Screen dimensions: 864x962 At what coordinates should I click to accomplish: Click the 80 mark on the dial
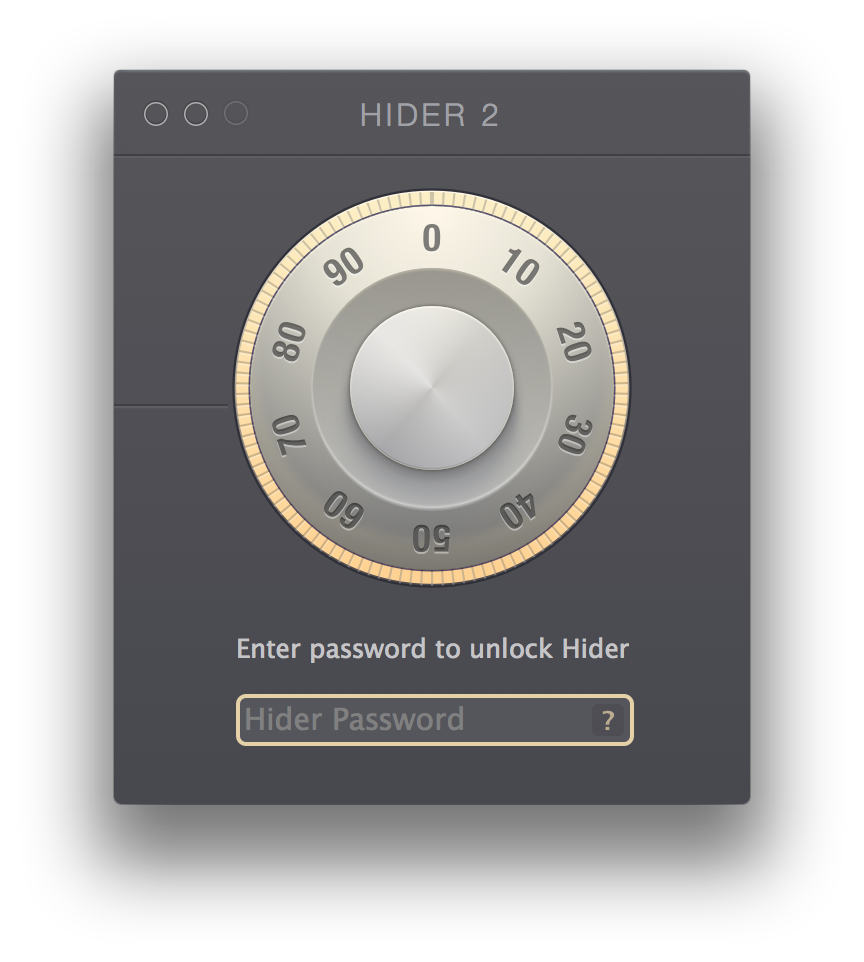click(289, 341)
